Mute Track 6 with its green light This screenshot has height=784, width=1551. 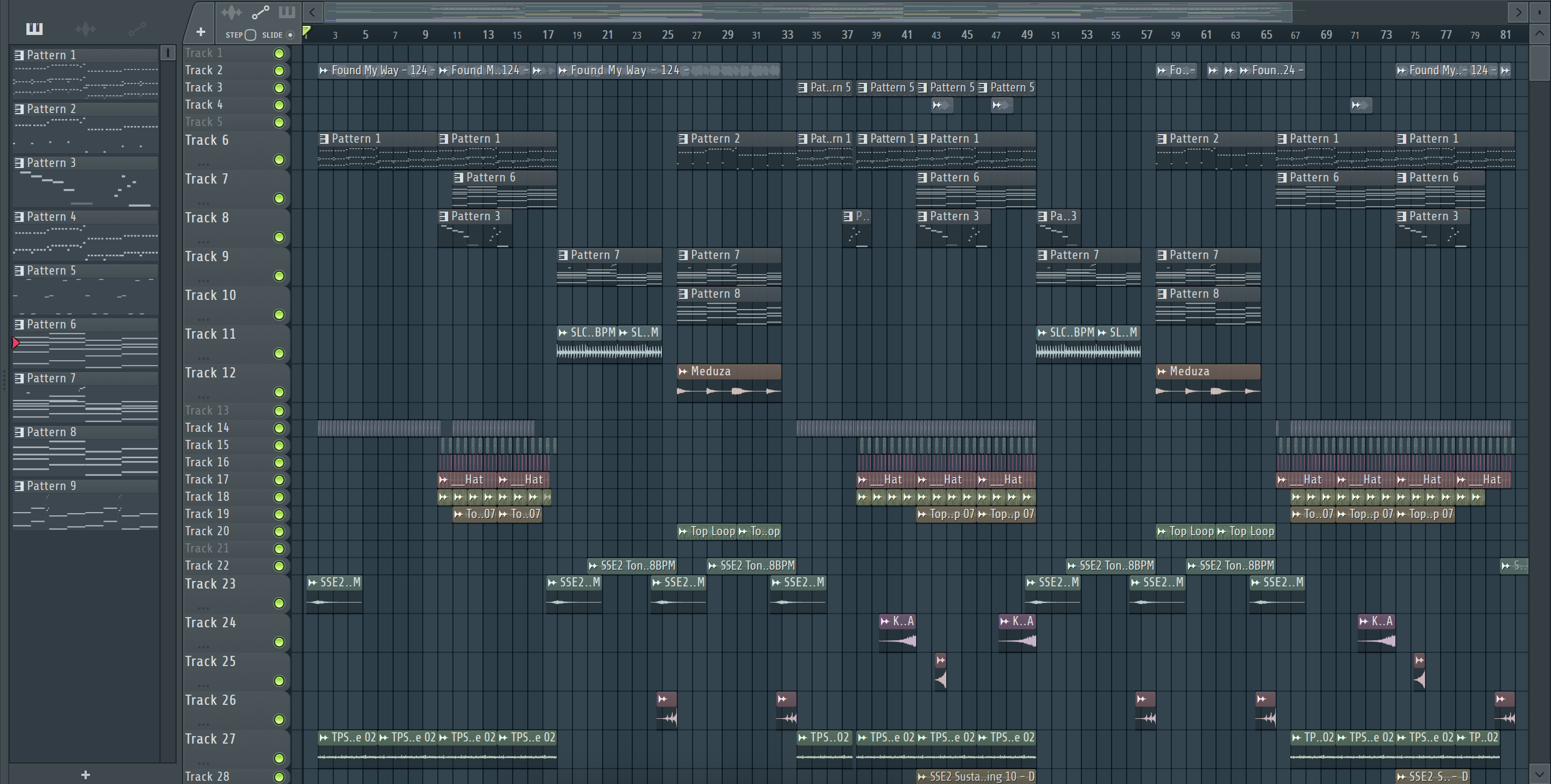[279, 159]
